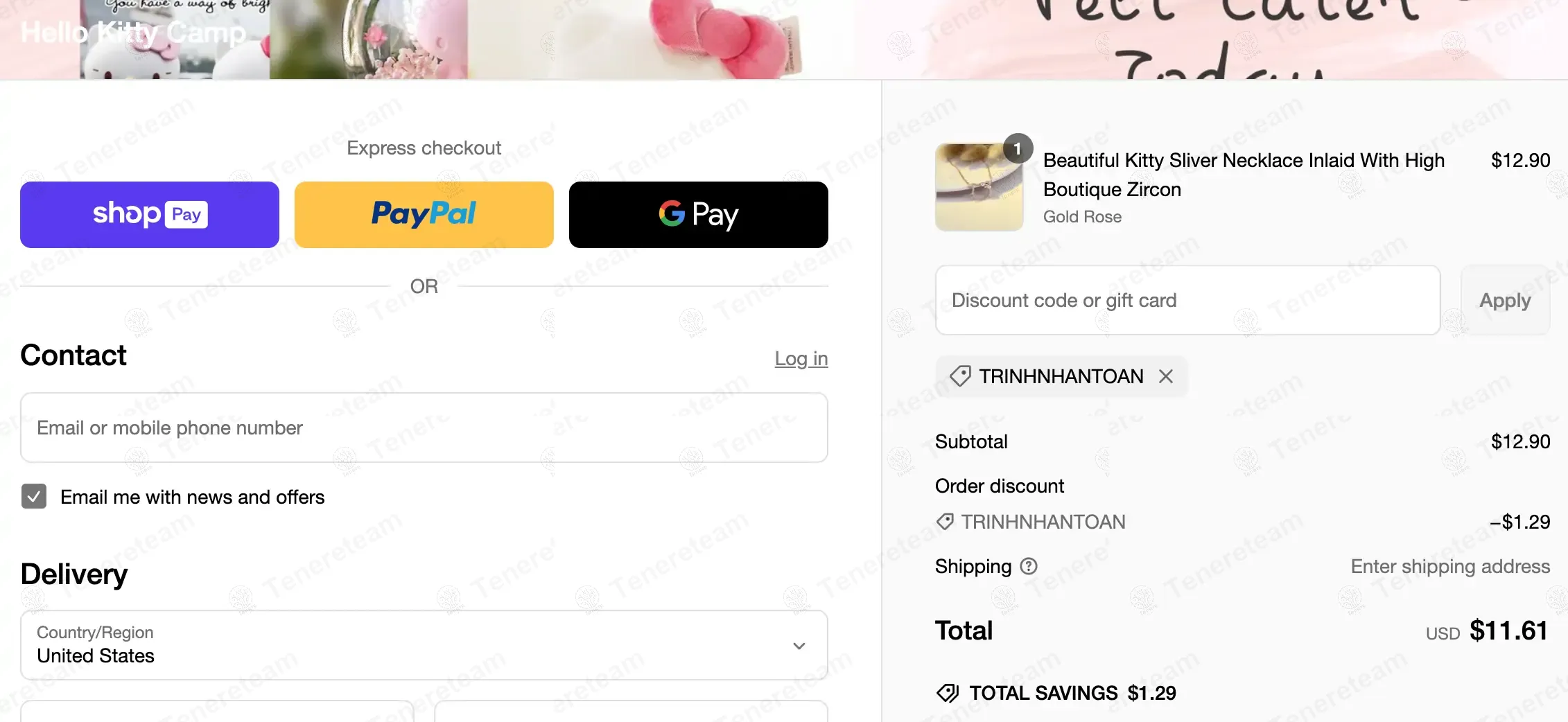The height and width of the screenshot is (722, 1568).
Task: Apply the discount code
Action: (x=1506, y=300)
